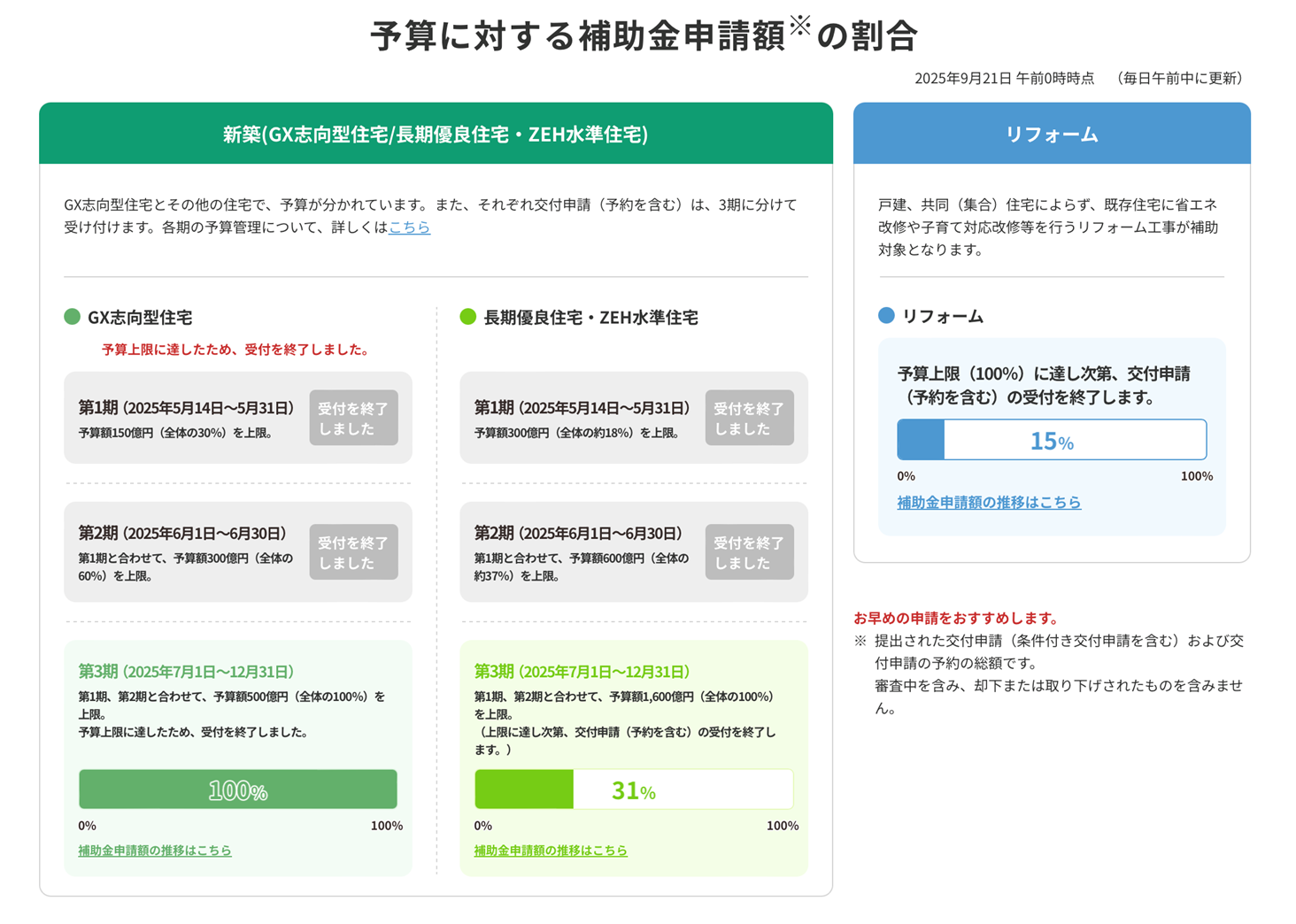Click the 15% リフォーム progress bar
The height and width of the screenshot is (924, 1296).
pyautogui.click(x=1052, y=440)
